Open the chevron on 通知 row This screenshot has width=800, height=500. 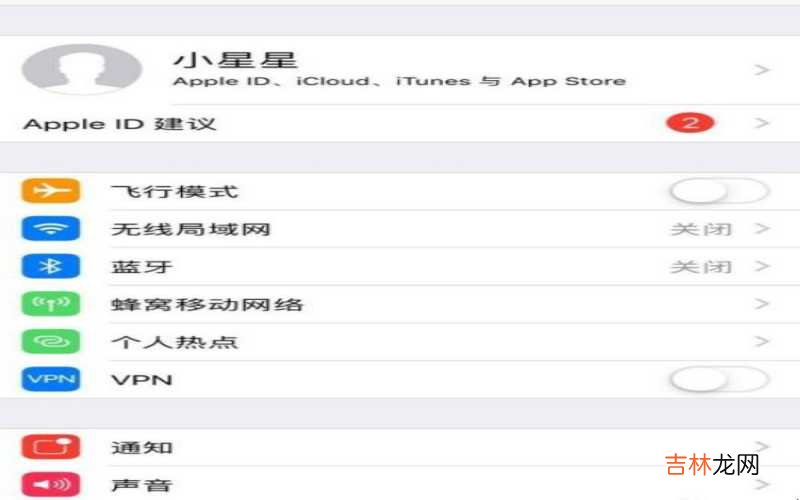tap(762, 447)
